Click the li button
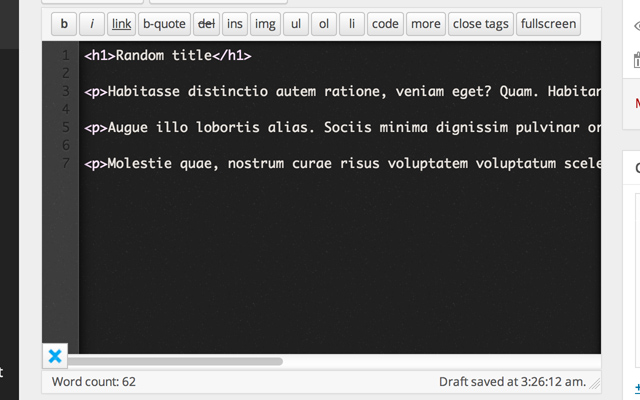The image size is (640, 400). point(352,24)
